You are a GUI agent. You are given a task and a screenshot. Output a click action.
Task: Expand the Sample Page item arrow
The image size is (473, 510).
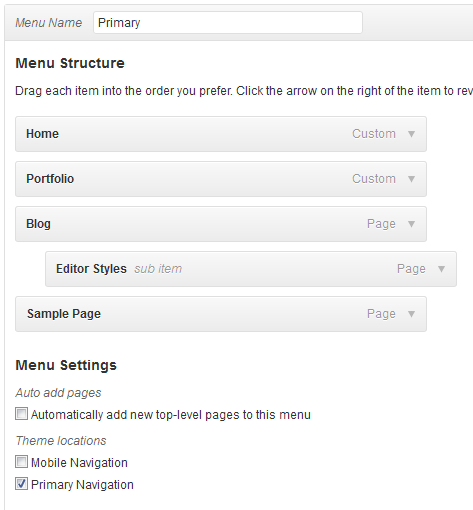411,314
